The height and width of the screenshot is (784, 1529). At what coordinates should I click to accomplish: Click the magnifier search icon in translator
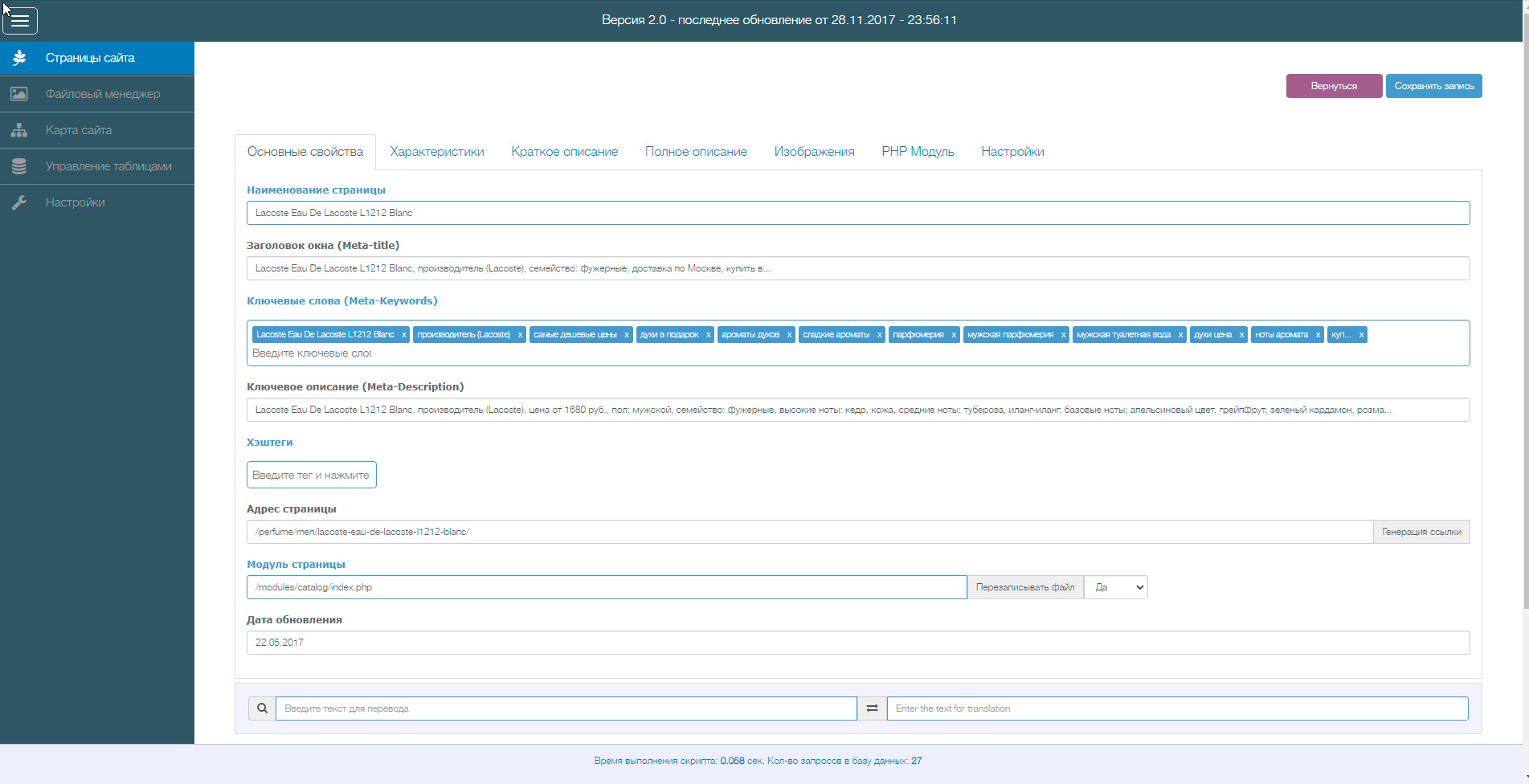point(262,708)
